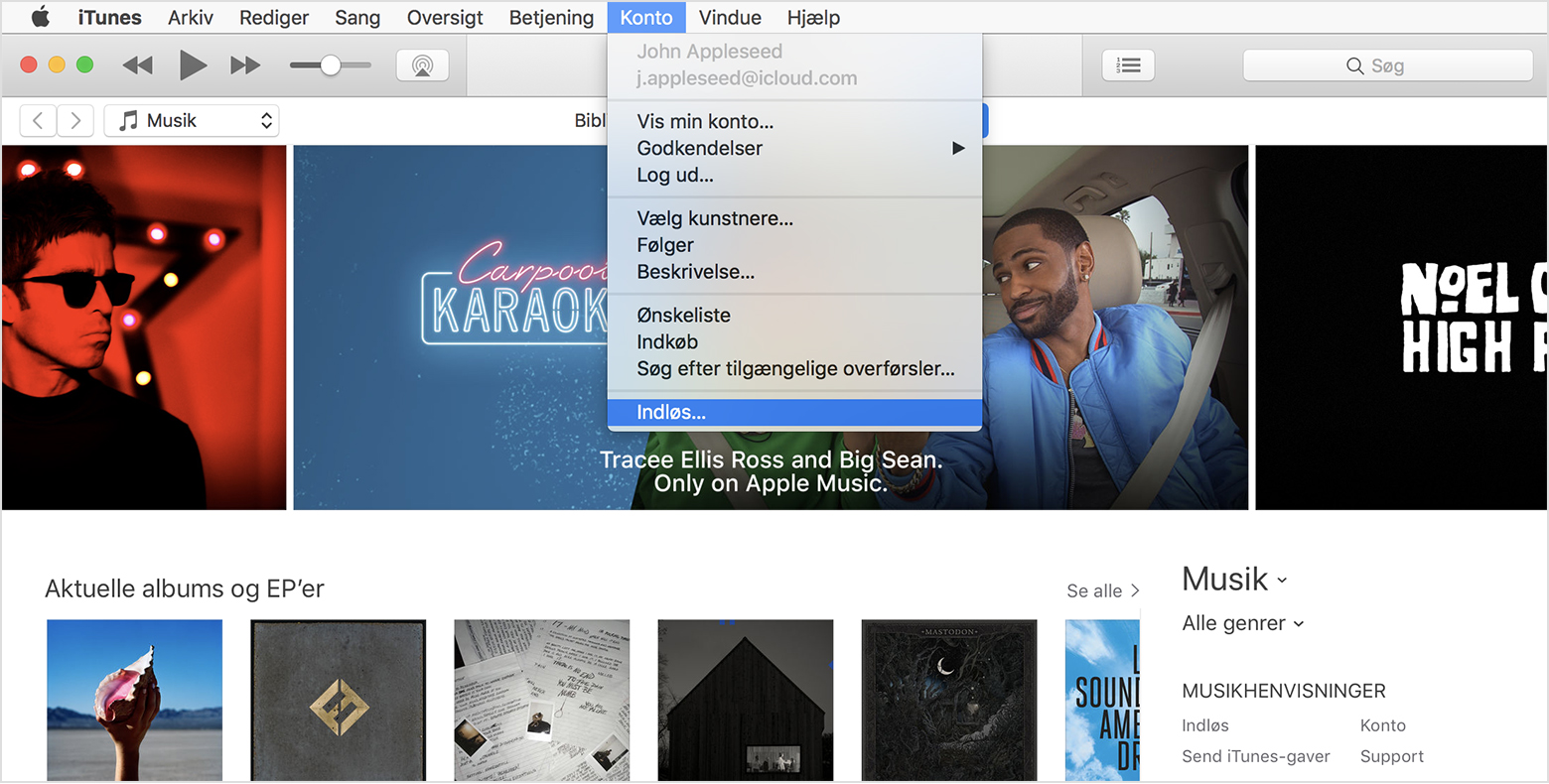Open the red sunglasses man banner
The height and width of the screenshot is (784, 1549).
(144, 327)
